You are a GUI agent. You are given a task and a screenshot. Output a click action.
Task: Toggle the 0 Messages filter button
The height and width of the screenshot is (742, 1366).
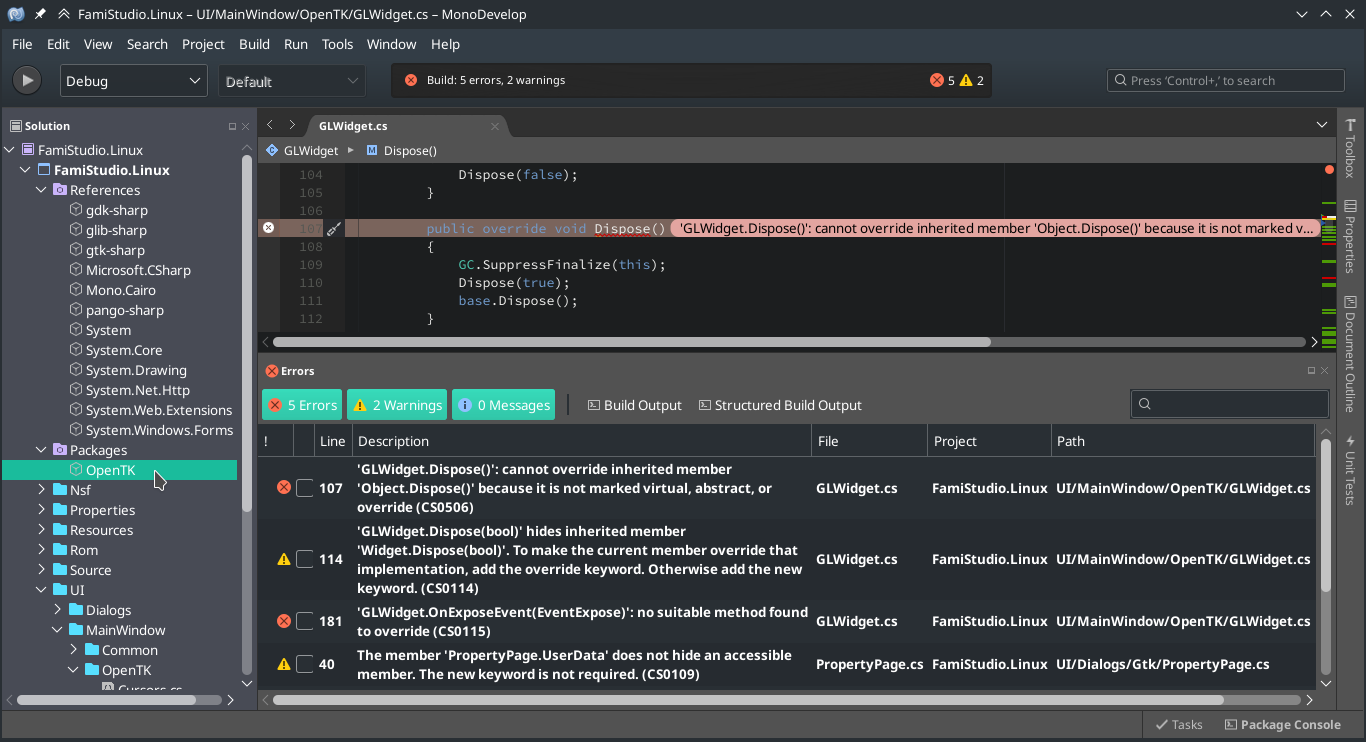[x=503, y=405]
